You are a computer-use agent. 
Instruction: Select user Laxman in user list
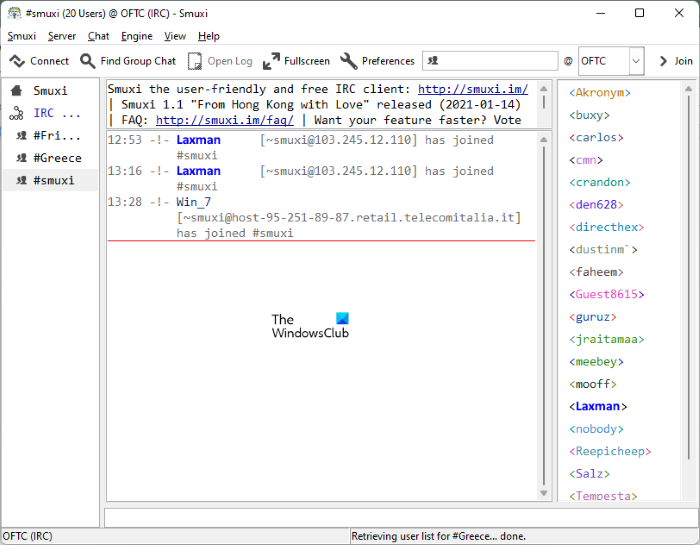598,406
